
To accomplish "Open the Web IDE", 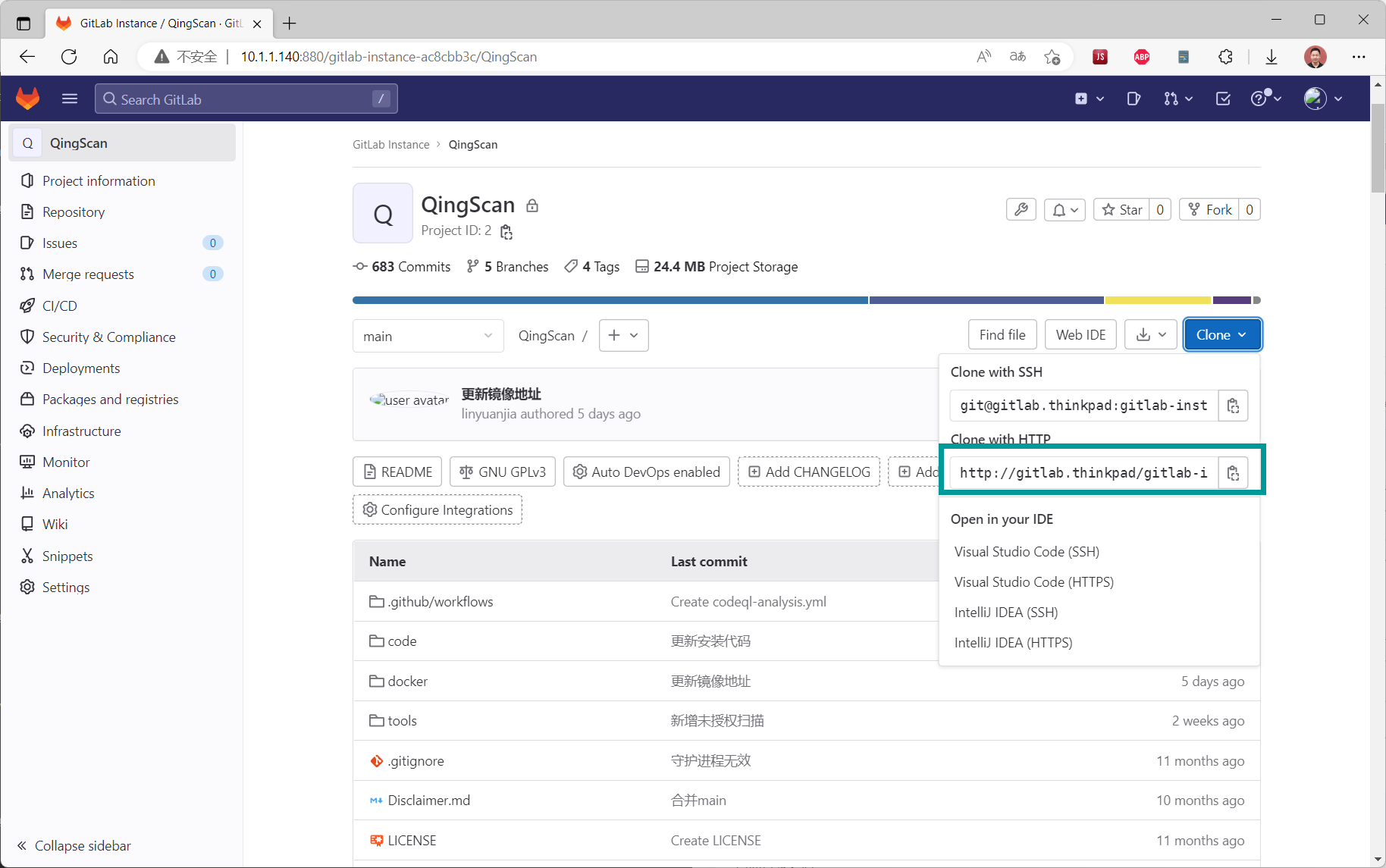I will [x=1080, y=335].
